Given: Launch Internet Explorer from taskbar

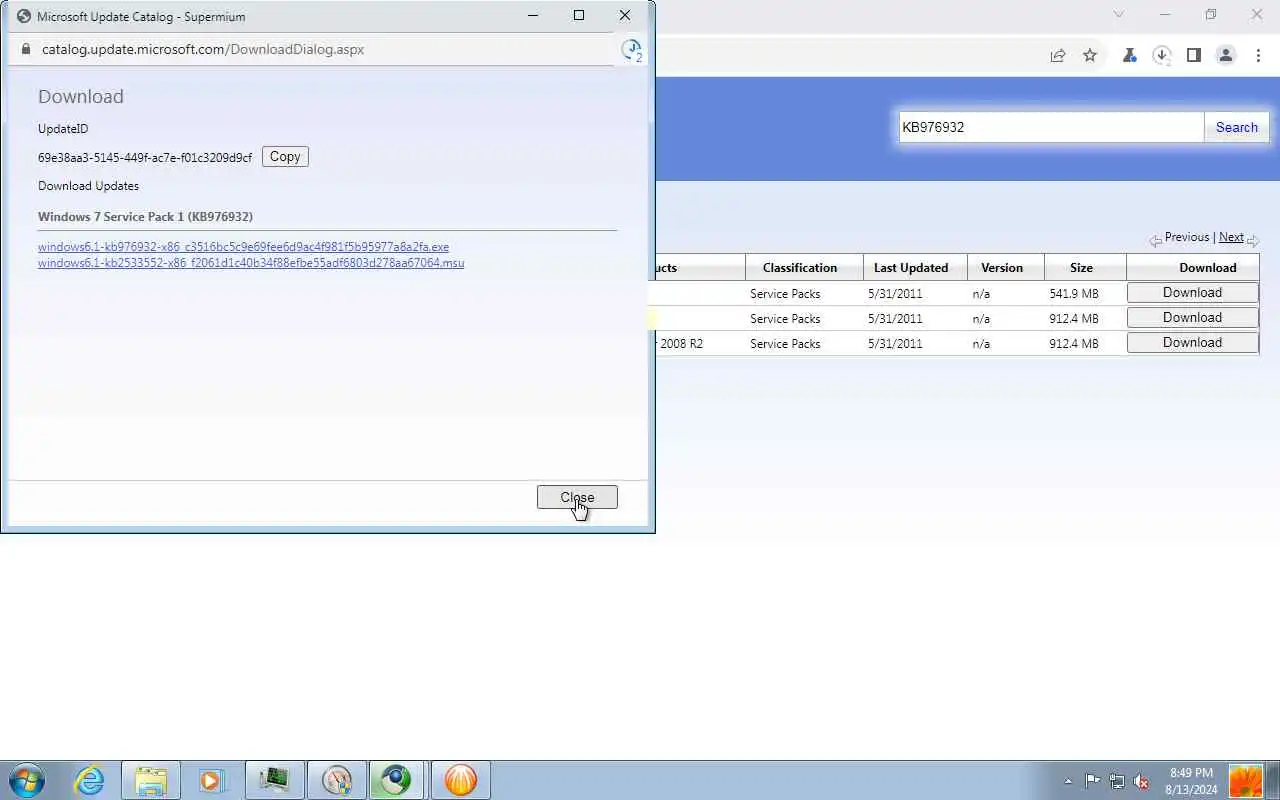Looking at the screenshot, I should pyautogui.click(x=90, y=780).
